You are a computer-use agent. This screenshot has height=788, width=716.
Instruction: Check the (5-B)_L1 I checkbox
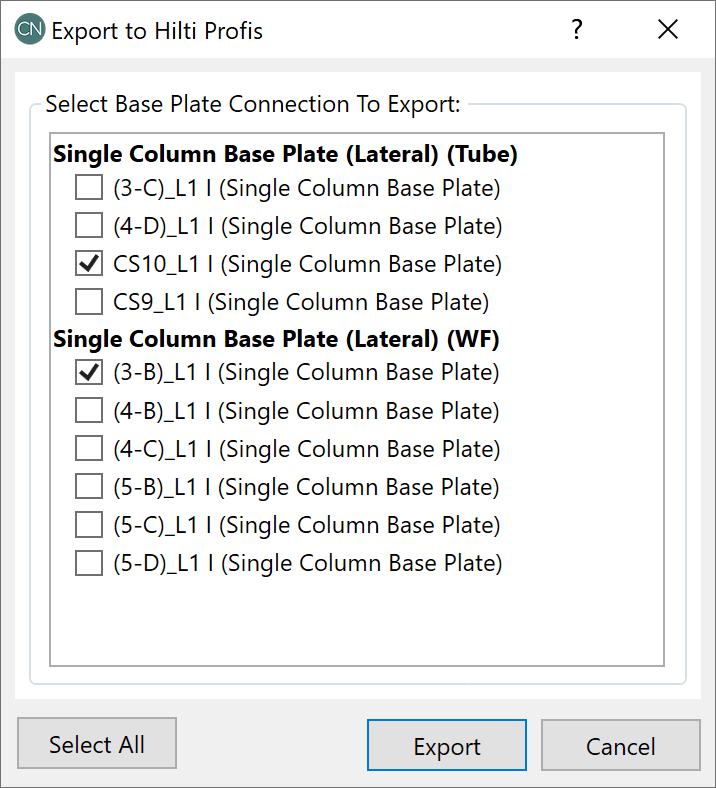point(89,487)
